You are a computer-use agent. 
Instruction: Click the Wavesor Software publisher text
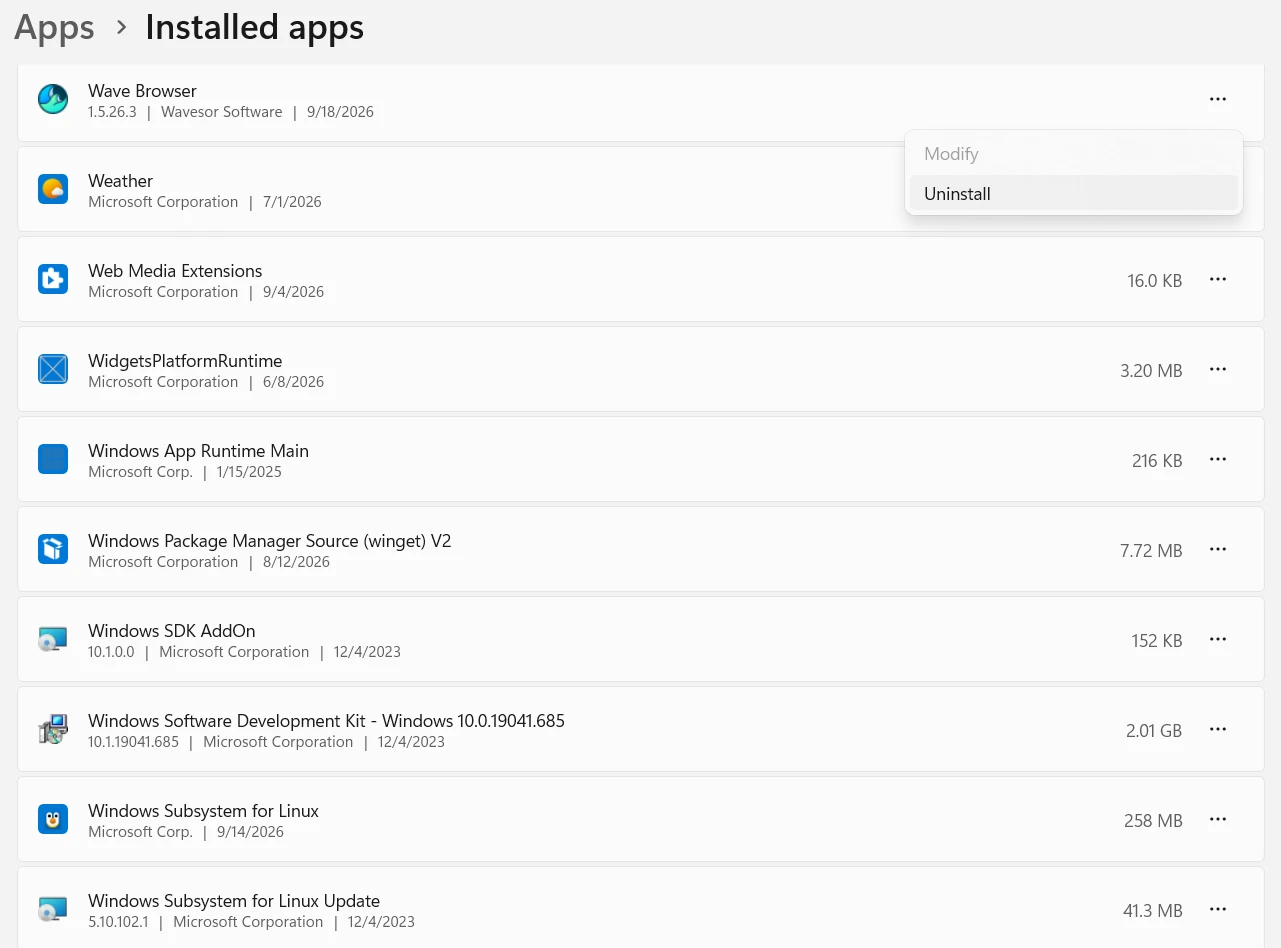221,112
